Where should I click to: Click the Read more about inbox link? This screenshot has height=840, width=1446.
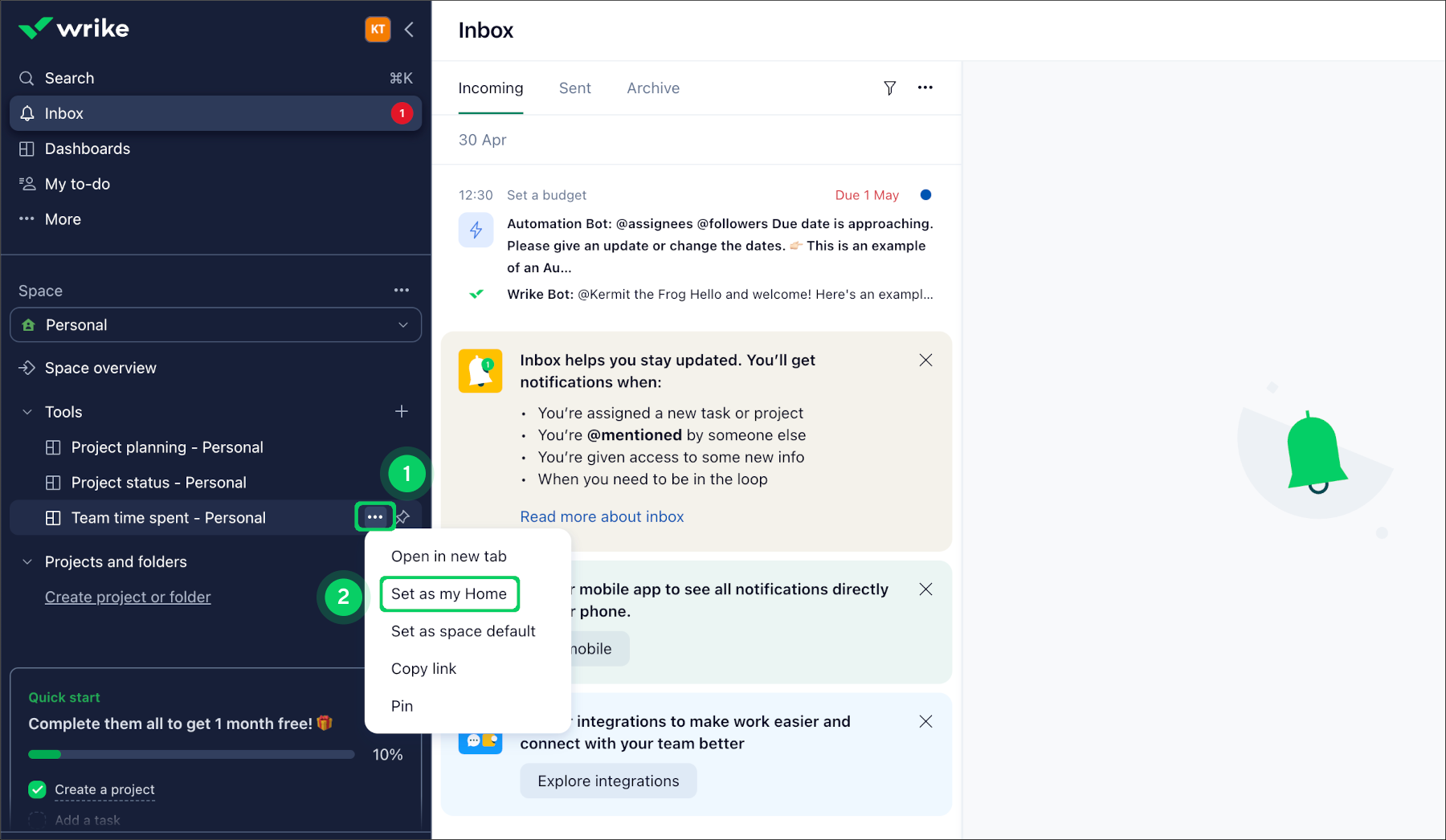(x=601, y=516)
